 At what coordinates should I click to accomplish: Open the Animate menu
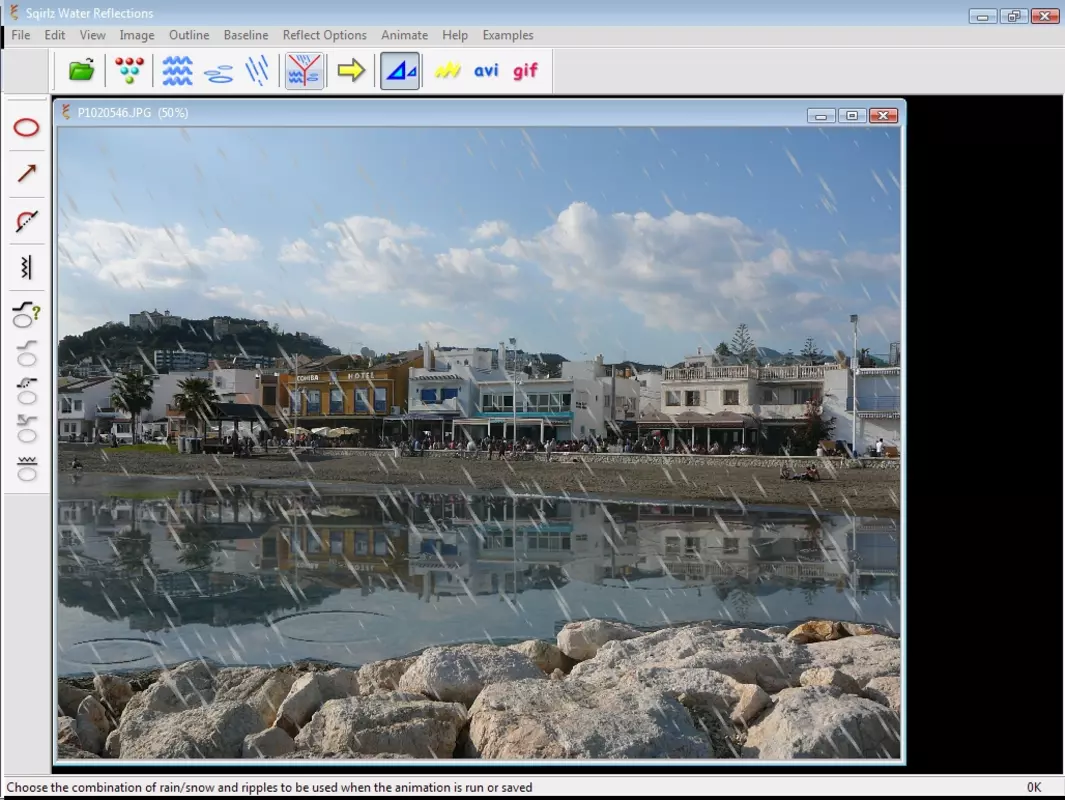coord(404,35)
